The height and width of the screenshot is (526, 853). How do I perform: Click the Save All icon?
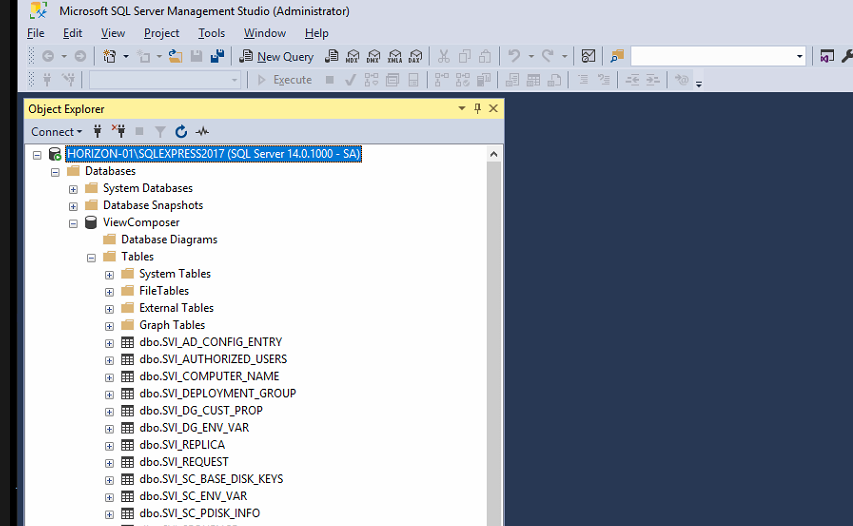coord(218,56)
